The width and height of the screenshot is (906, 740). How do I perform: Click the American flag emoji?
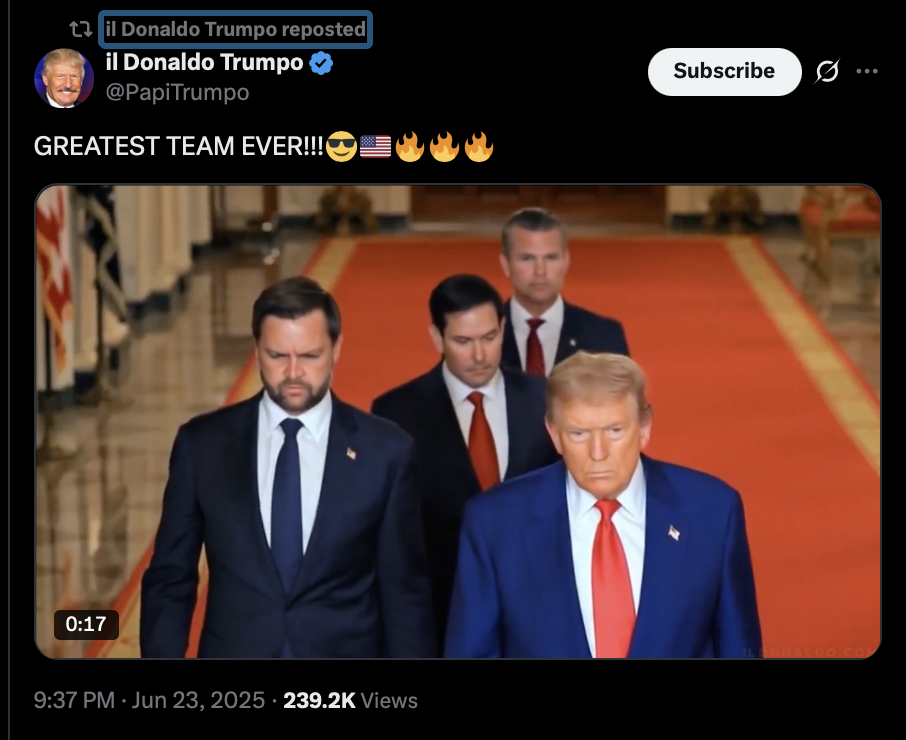pos(376,146)
